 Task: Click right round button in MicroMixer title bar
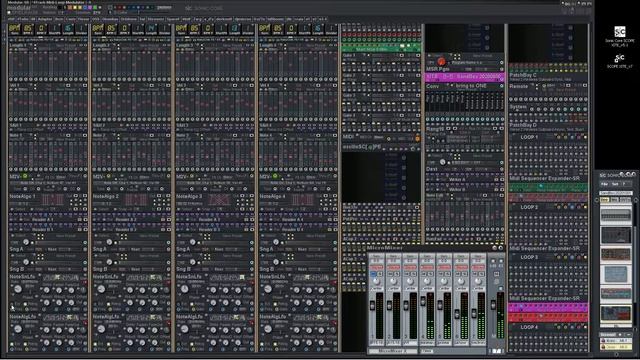501,248
